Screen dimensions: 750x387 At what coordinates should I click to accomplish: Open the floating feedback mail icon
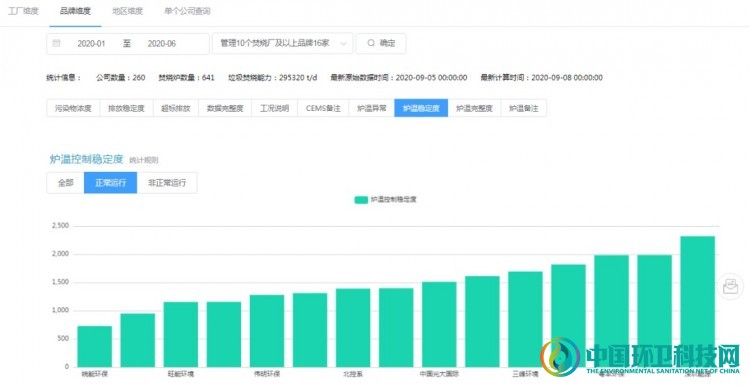(x=730, y=287)
